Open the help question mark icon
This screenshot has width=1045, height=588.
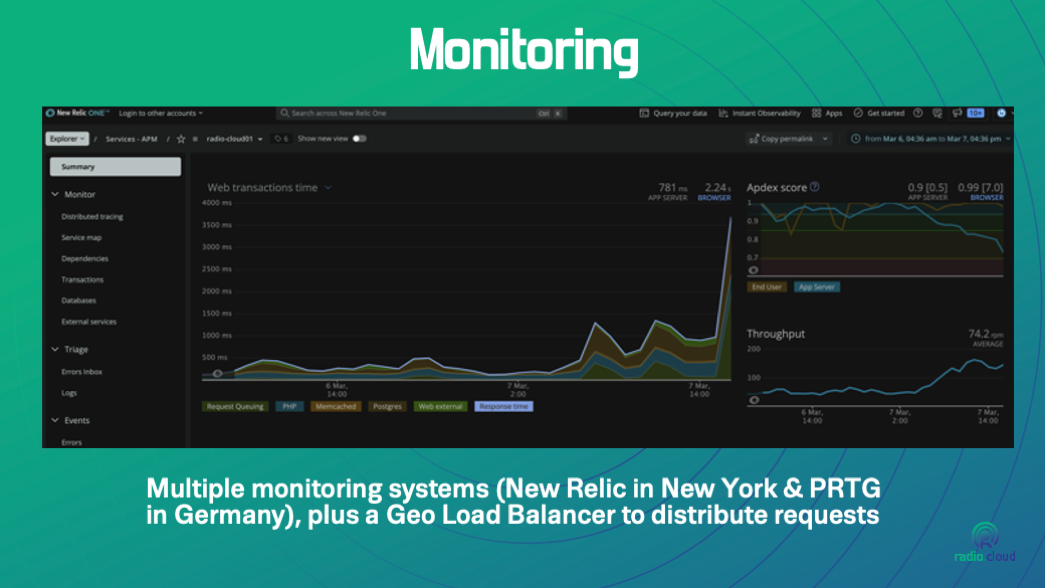918,113
